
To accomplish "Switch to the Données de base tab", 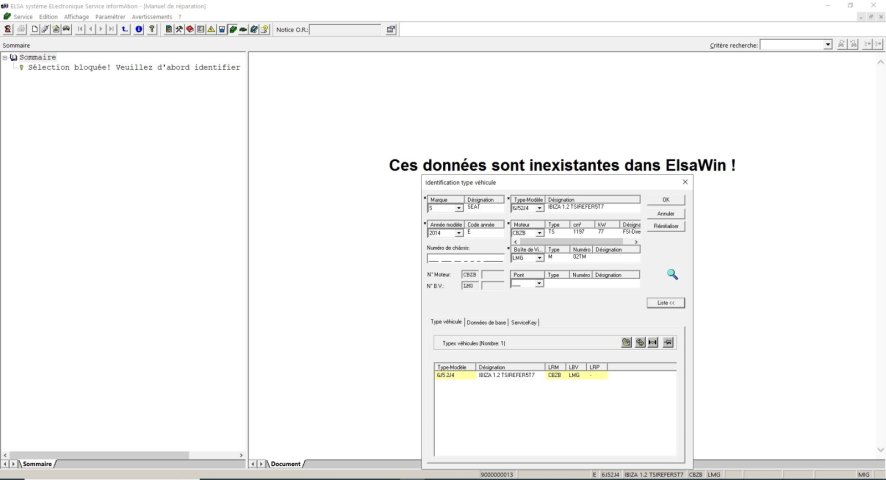I will [486, 322].
